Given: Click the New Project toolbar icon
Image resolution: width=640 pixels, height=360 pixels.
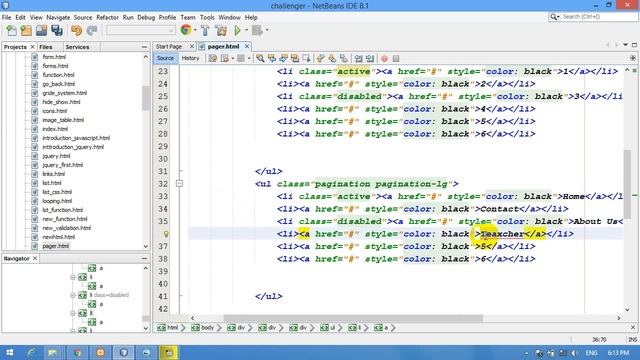Looking at the screenshot, I should coord(26,30).
